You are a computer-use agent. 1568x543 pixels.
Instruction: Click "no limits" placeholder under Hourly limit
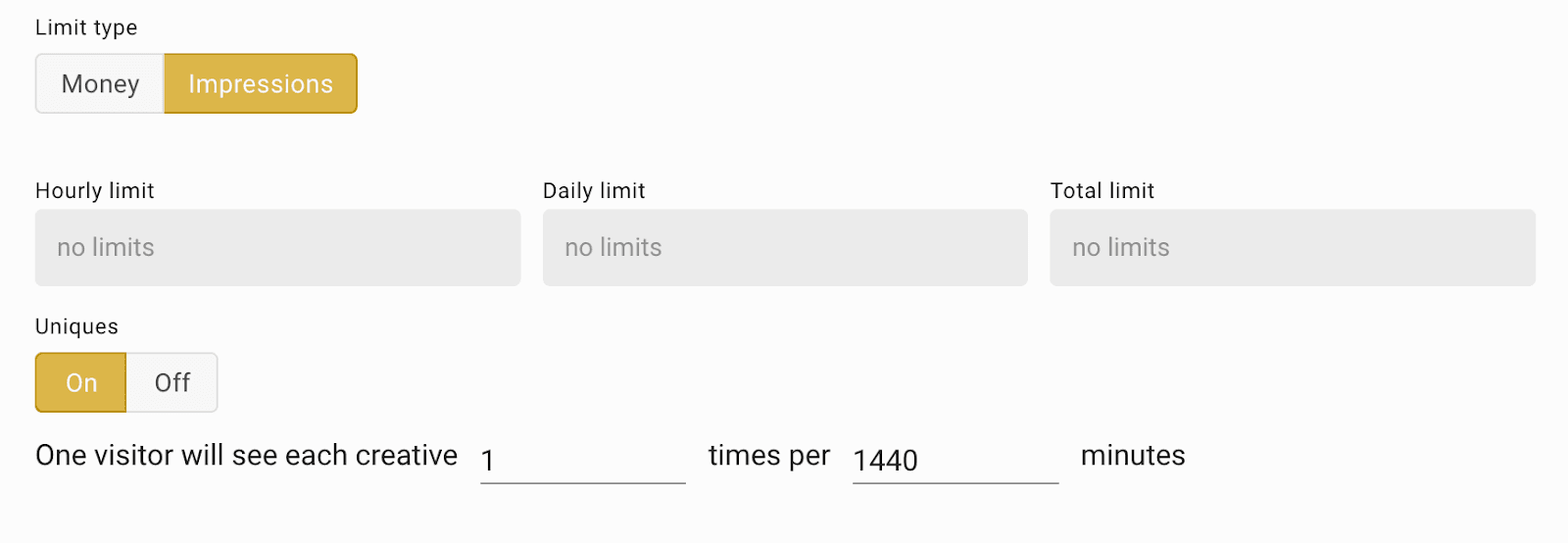(106, 248)
